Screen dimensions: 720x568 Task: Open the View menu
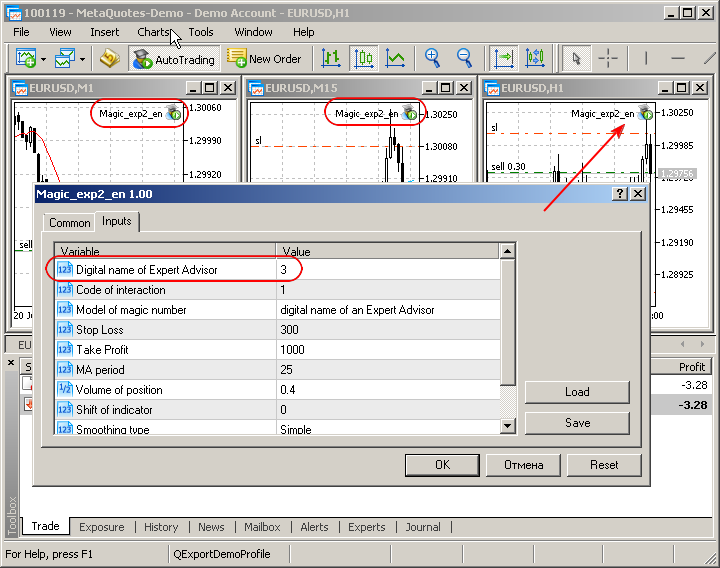click(60, 32)
